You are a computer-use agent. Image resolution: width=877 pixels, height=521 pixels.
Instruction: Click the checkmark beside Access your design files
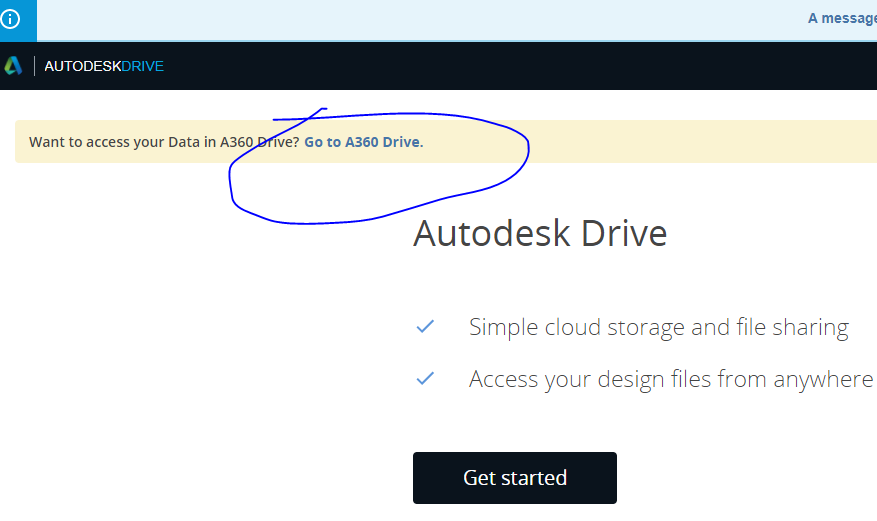[425, 378]
